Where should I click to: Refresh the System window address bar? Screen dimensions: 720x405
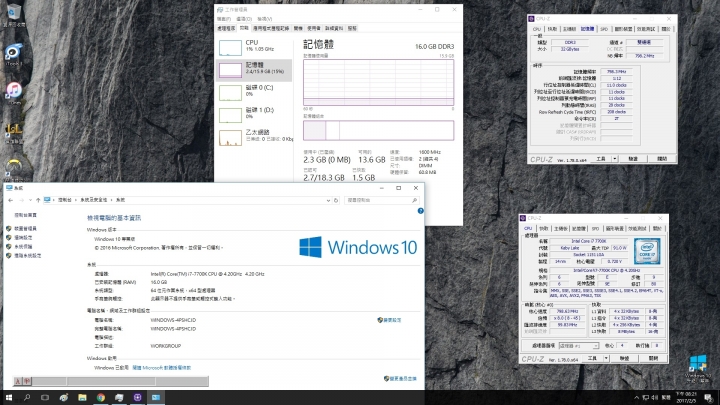coord(336,200)
